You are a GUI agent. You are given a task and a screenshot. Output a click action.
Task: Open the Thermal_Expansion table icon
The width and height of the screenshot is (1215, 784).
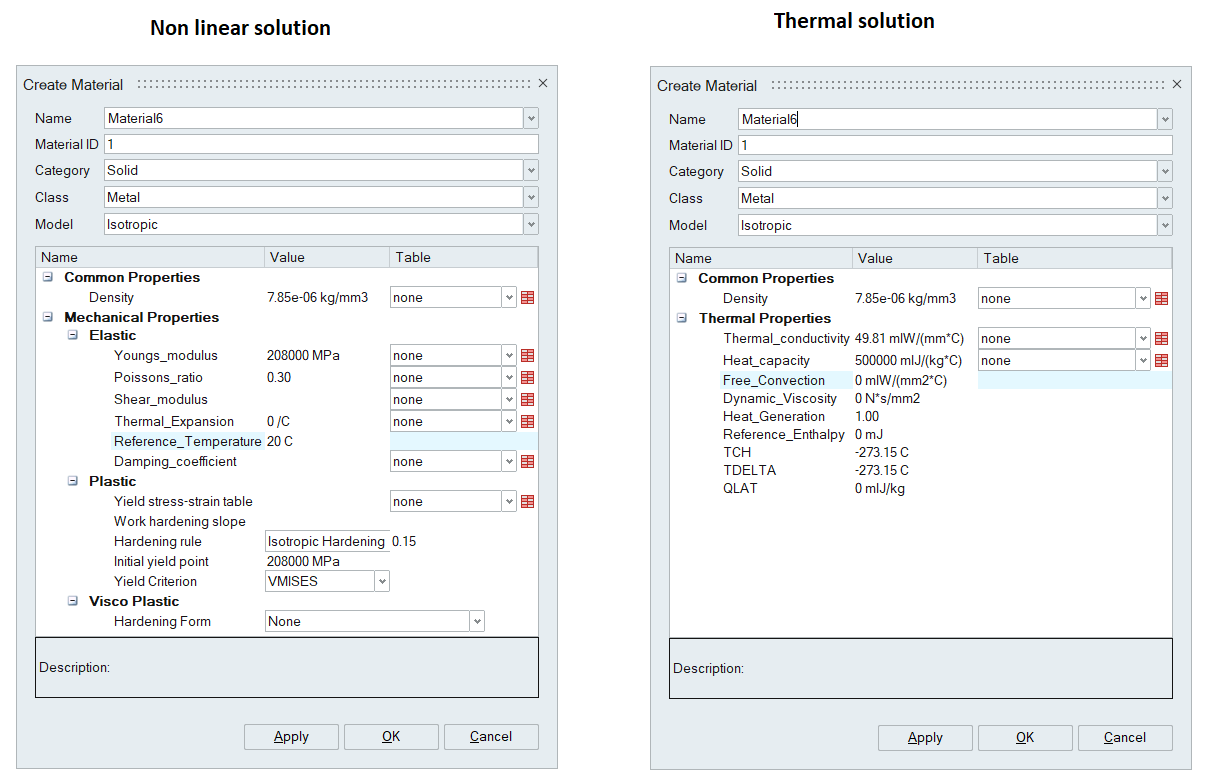[x=528, y=422]
